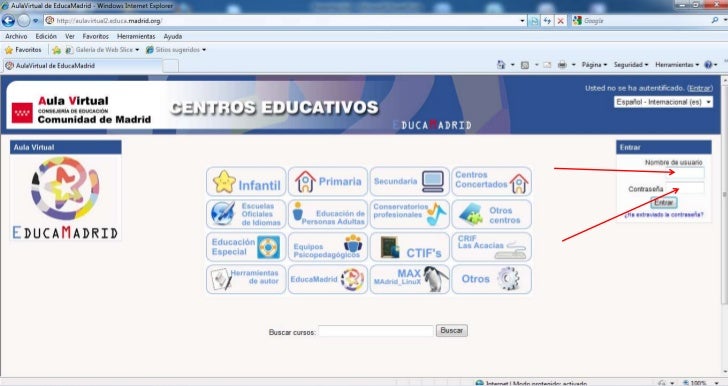Open Educación Especial lifebuoy tile
728x386 pixels.
click(x=246, y=247)
